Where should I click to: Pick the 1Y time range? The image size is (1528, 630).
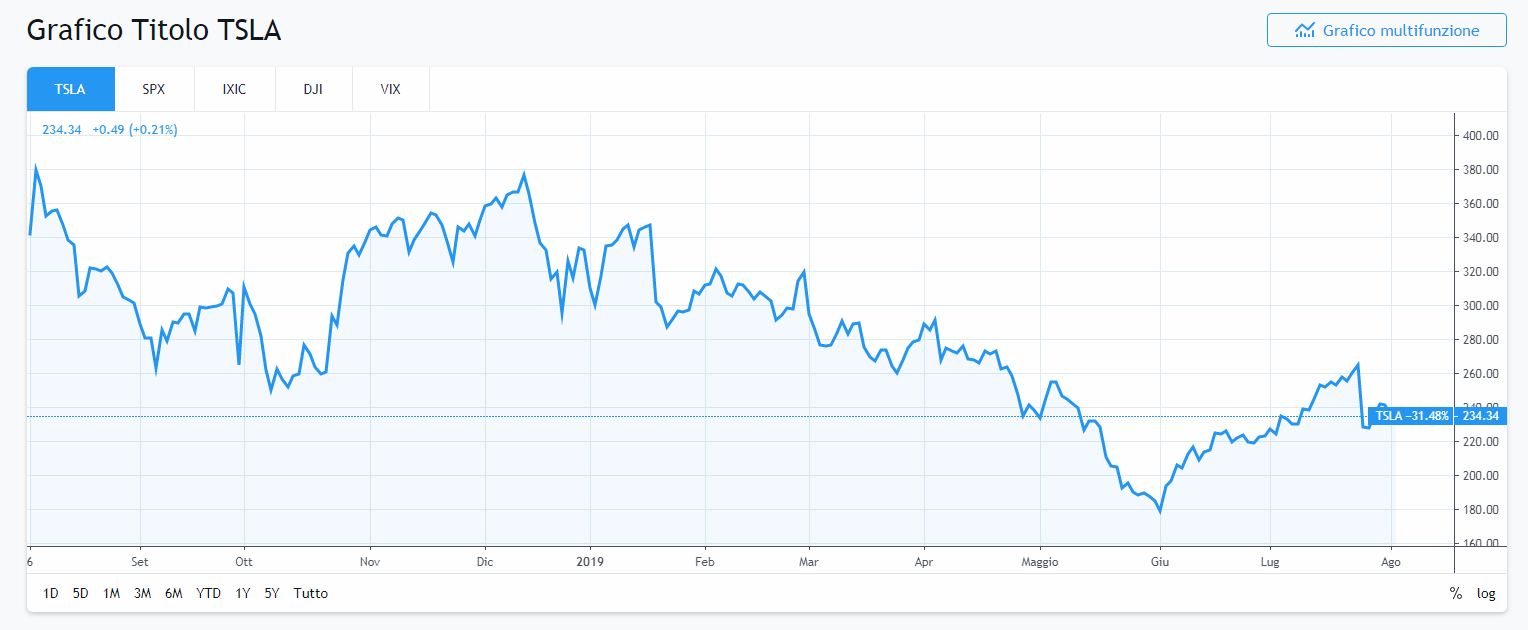point(243,593)
